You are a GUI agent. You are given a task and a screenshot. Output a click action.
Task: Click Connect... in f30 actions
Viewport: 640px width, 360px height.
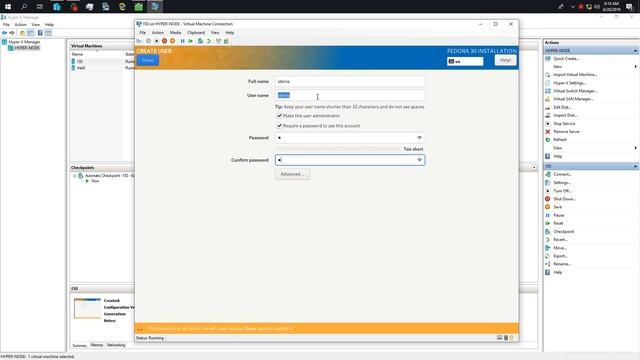[x=562, y=174]
